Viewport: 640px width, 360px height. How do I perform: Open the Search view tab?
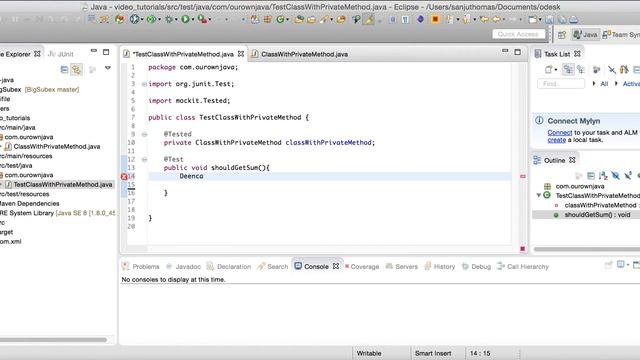(273, 267)
